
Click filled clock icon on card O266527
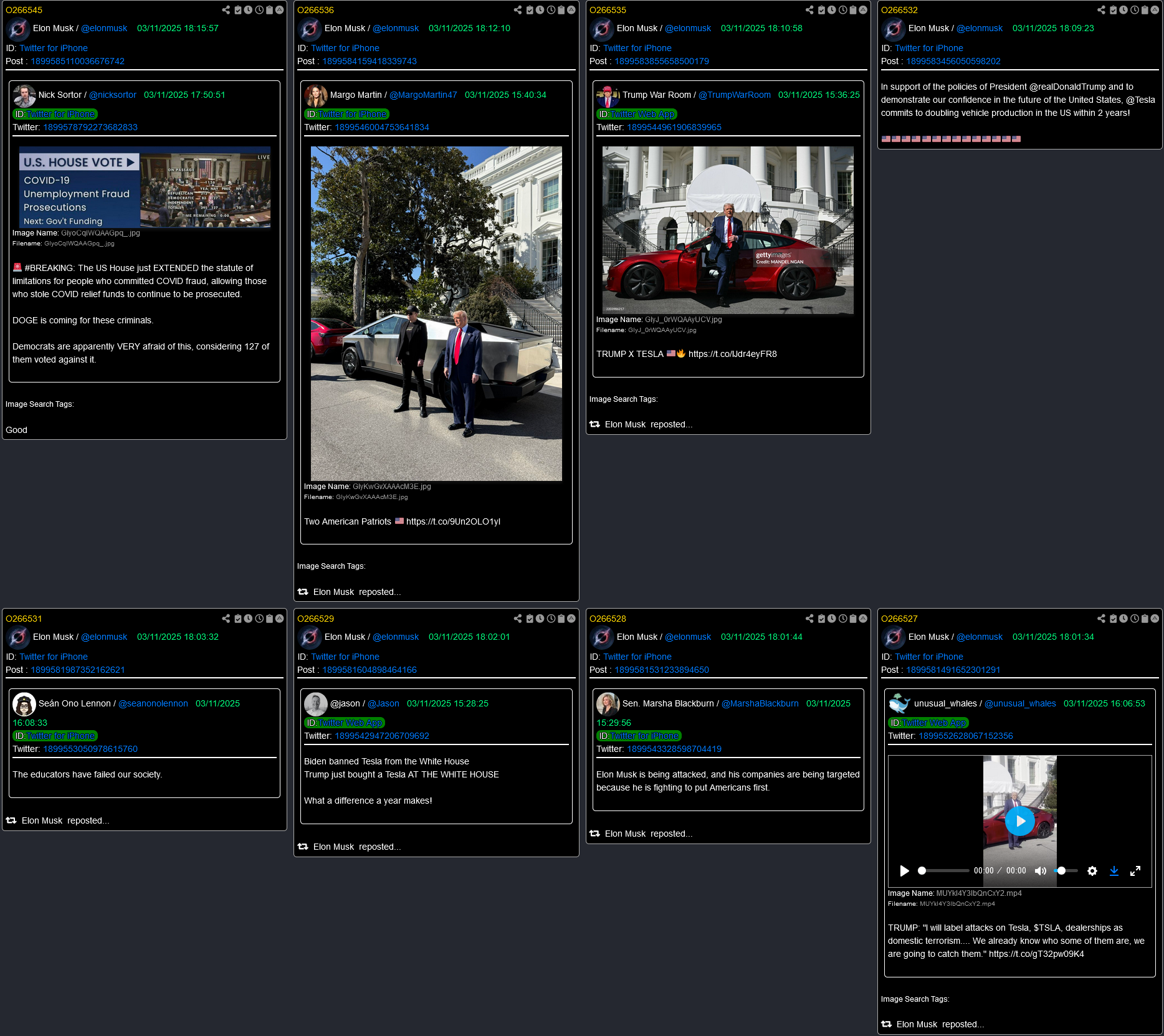pyautogui.click(x=1123, y=619)
